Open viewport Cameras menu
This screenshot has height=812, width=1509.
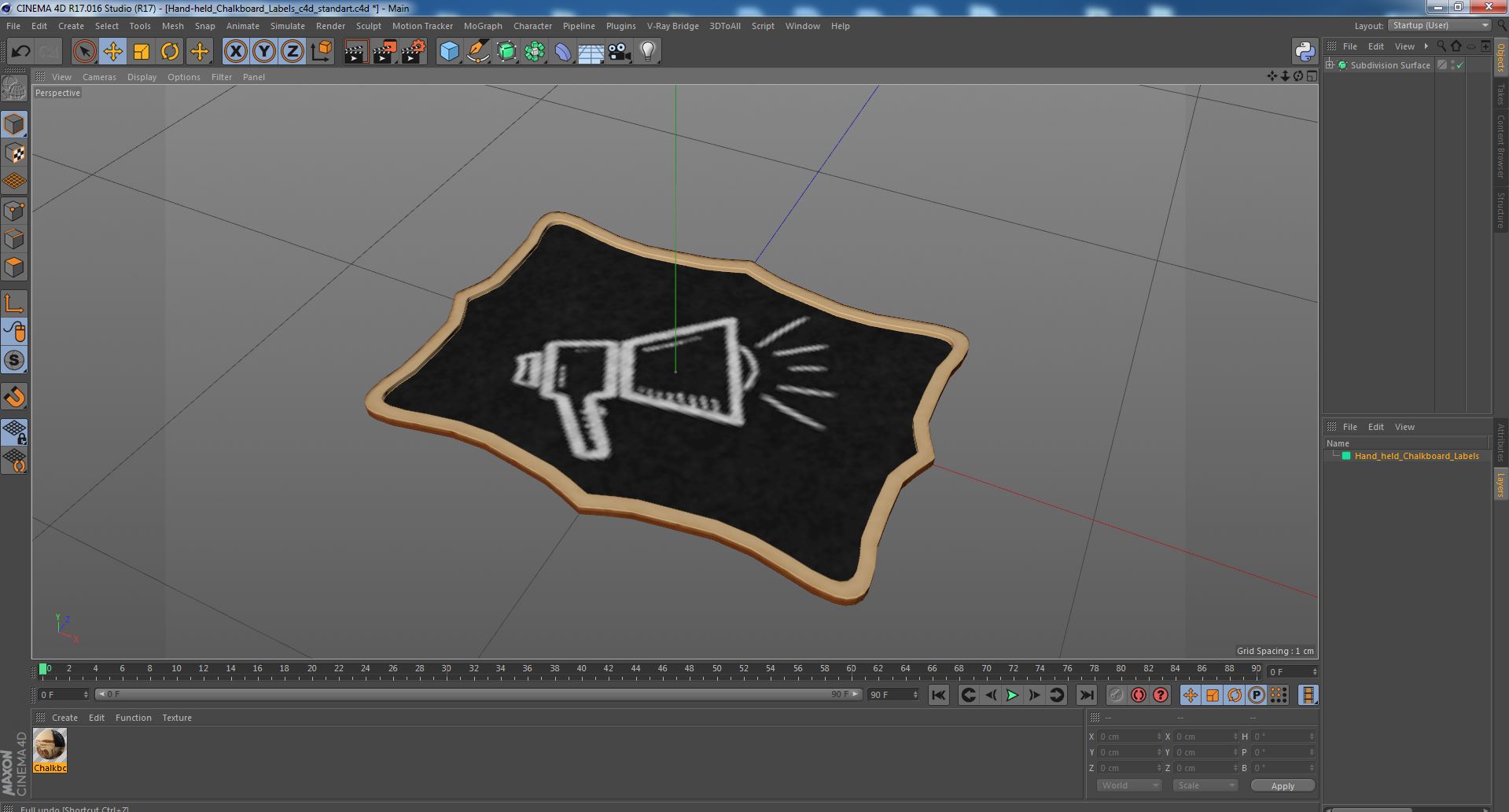point(99,77)
